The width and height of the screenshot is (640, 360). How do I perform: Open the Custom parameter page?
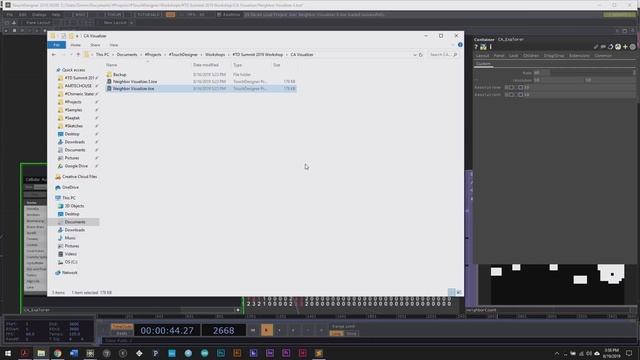483,64
